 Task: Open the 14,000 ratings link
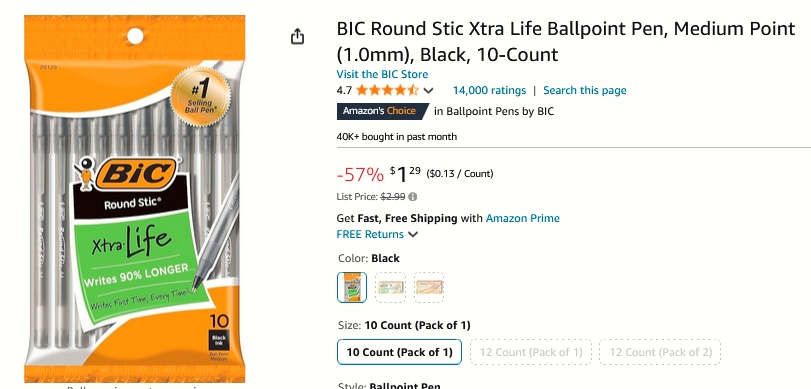pyautogui.click(x=489, y=91)
